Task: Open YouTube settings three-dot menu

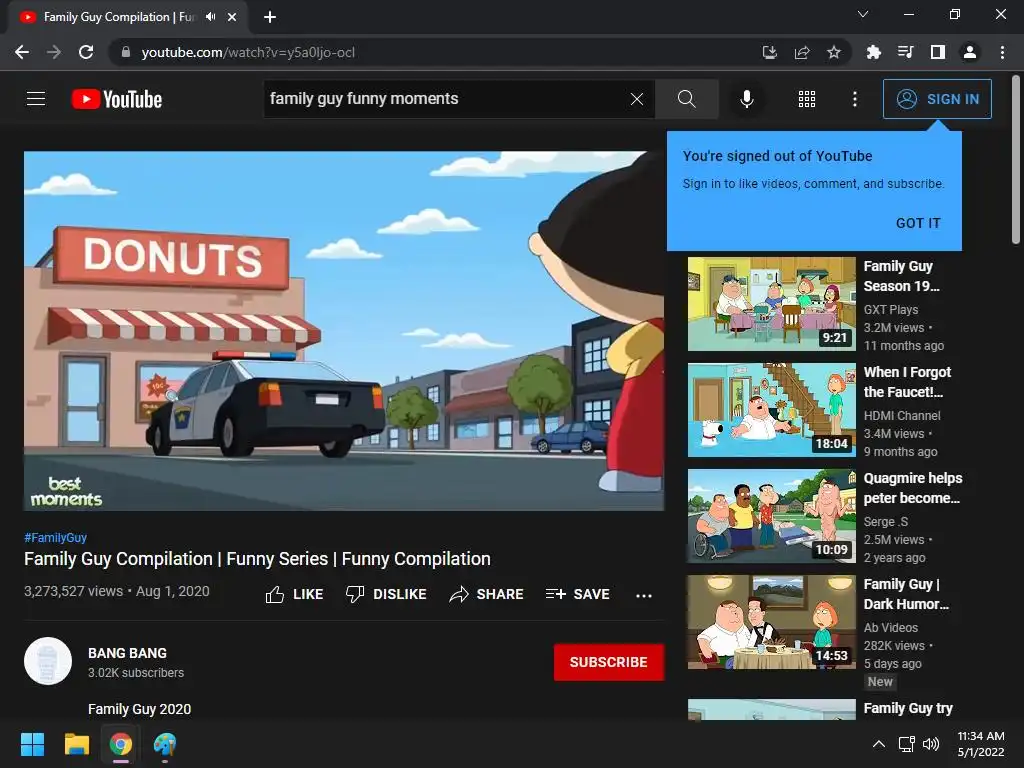Action: pyautogui.click(x=855, y=99)
